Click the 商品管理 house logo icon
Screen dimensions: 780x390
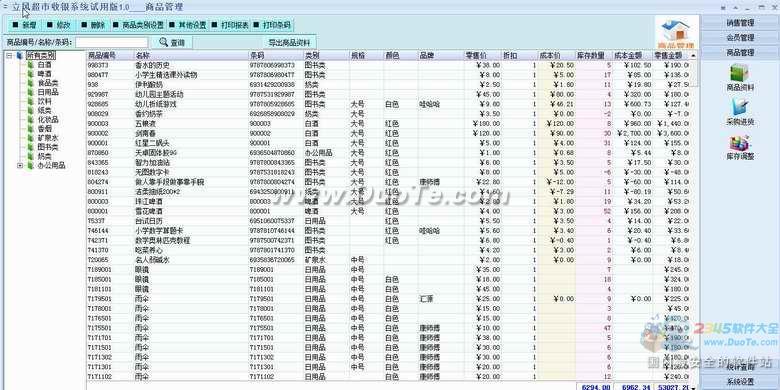[x=676, y=32]
